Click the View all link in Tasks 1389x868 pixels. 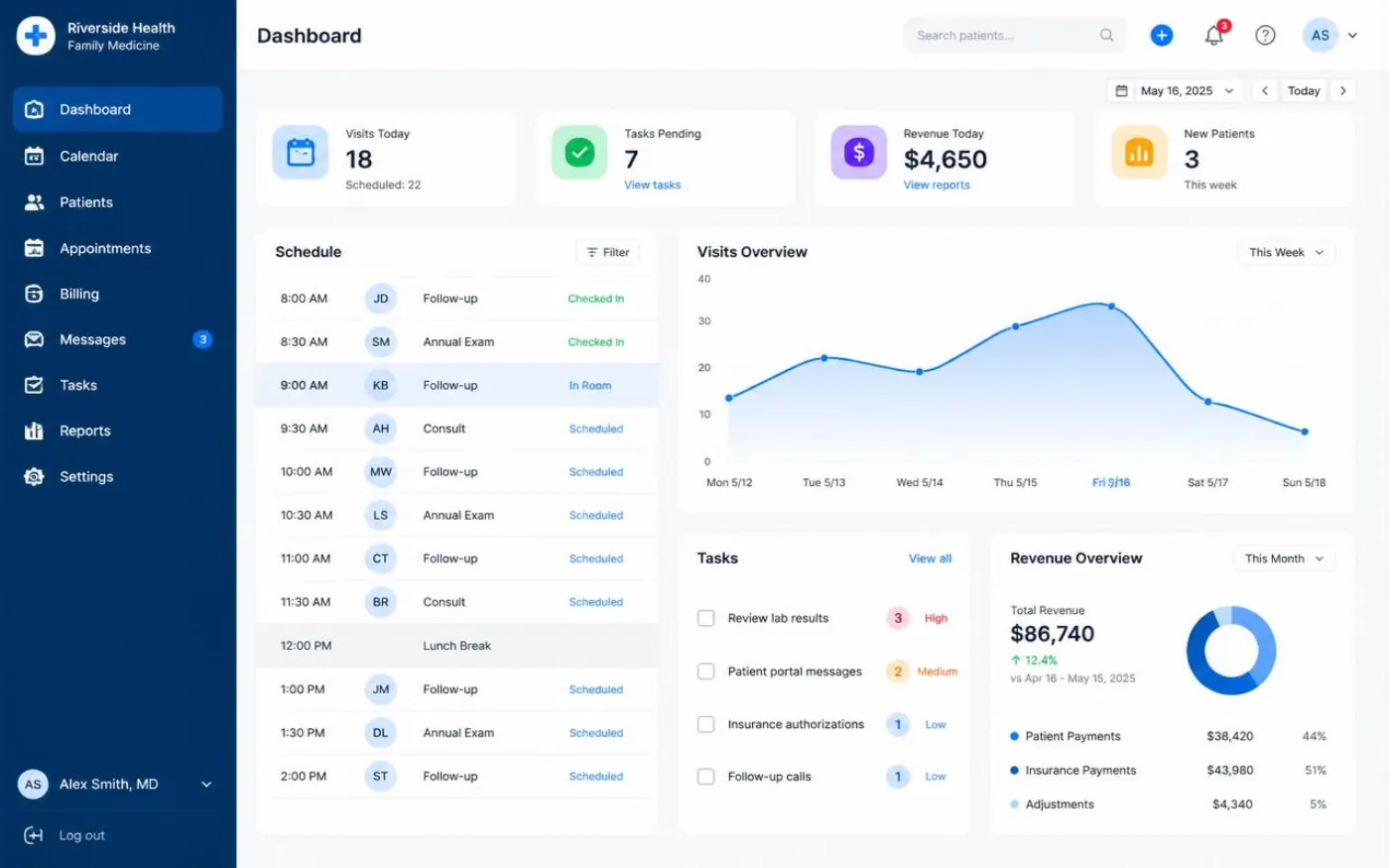[930, 558]
